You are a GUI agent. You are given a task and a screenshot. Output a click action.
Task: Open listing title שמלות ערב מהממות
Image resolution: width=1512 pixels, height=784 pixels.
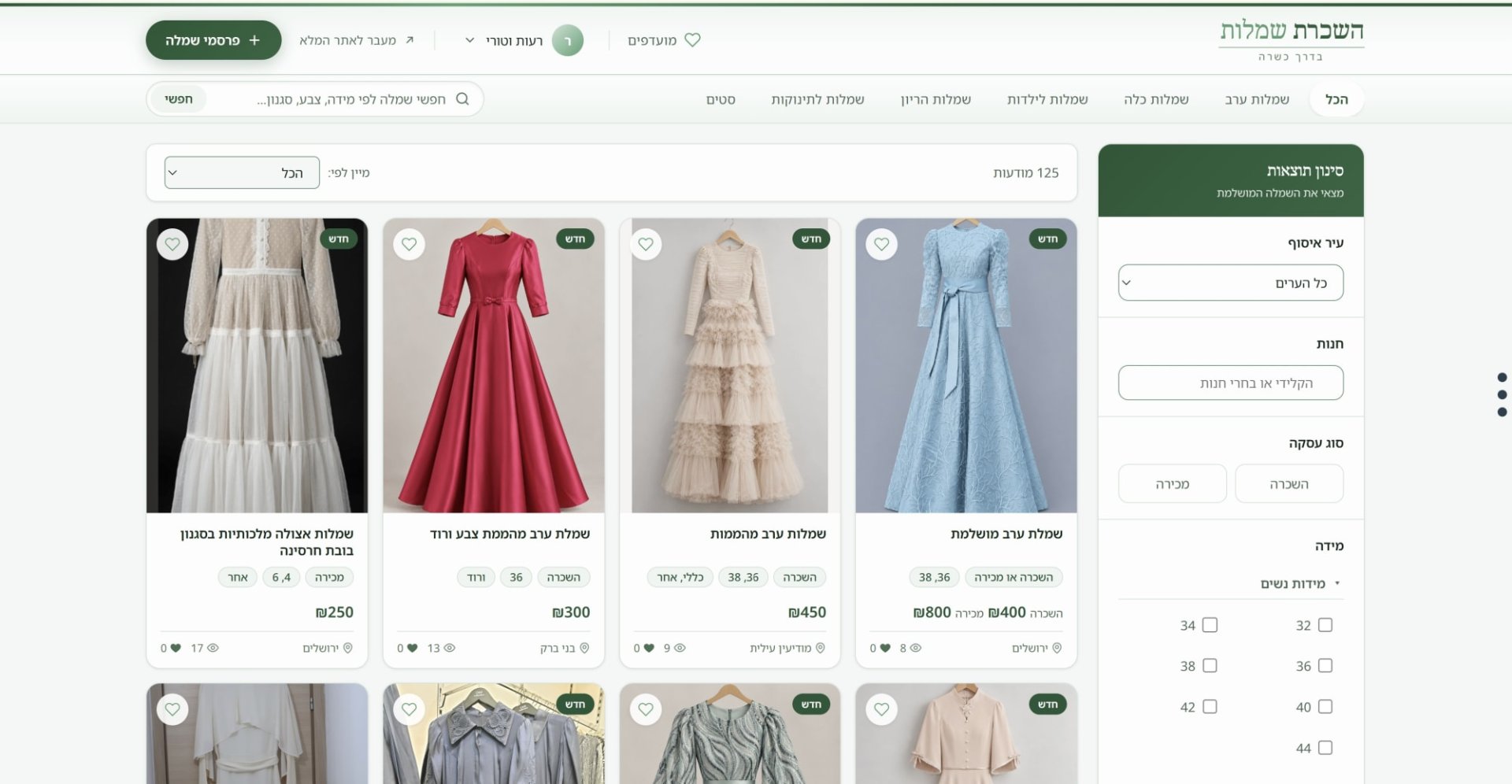[768, 534]
